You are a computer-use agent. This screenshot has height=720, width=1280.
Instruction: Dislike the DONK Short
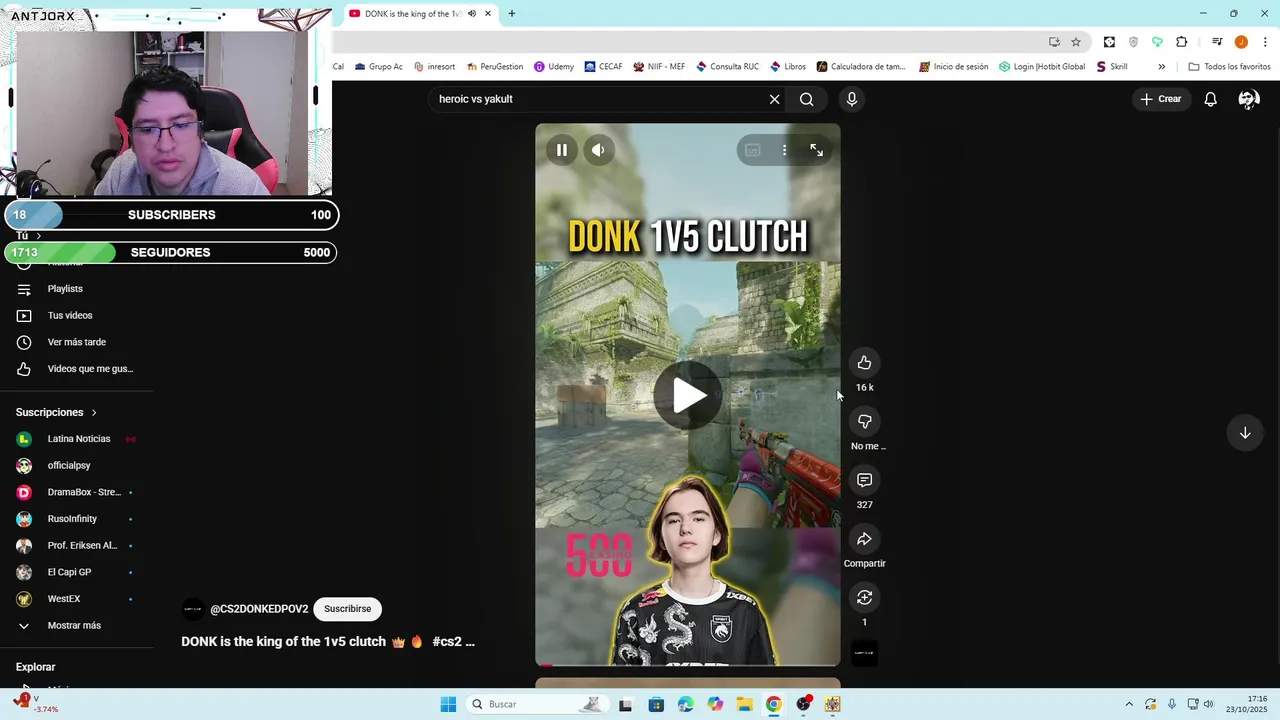865,422
